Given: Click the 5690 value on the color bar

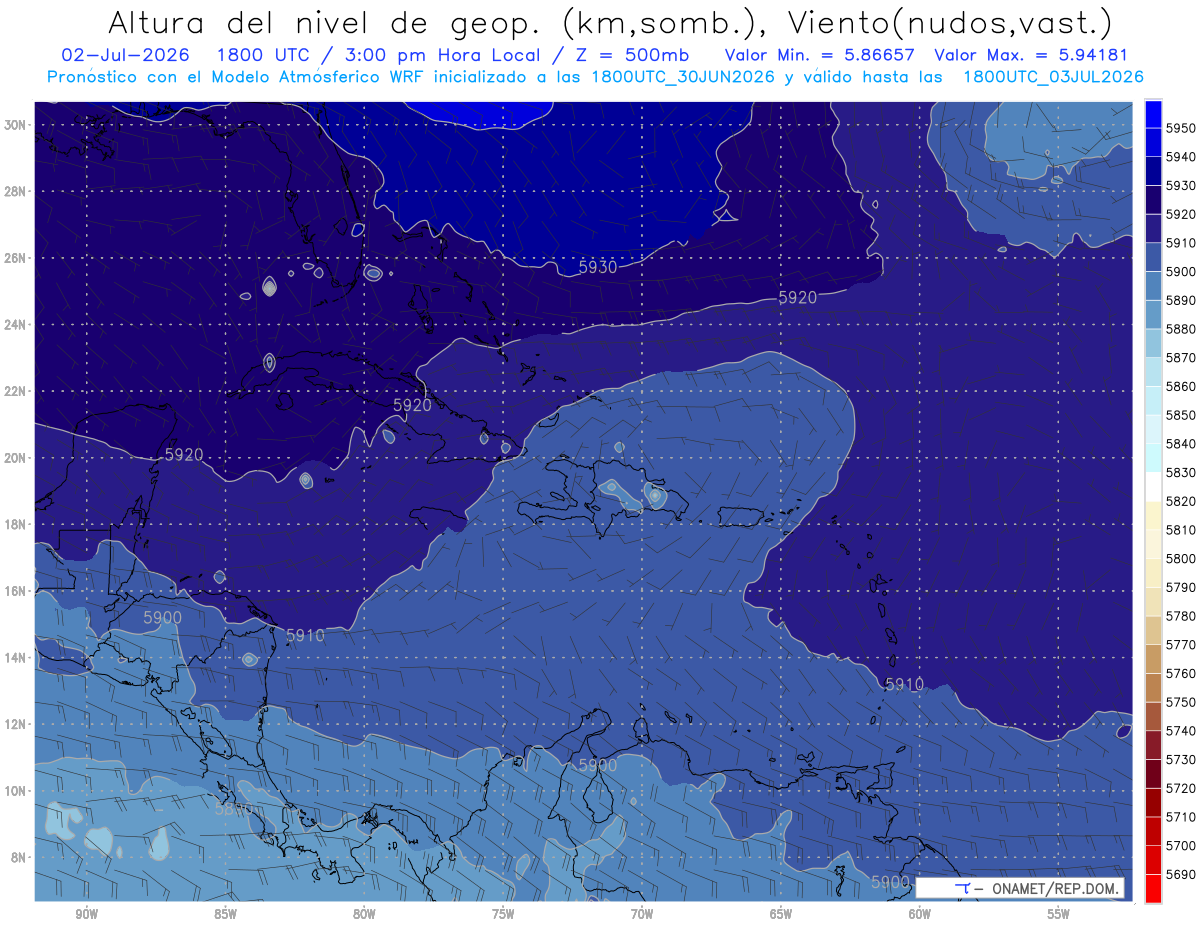Looking at the screenshot, I should tap(1181, 874).
